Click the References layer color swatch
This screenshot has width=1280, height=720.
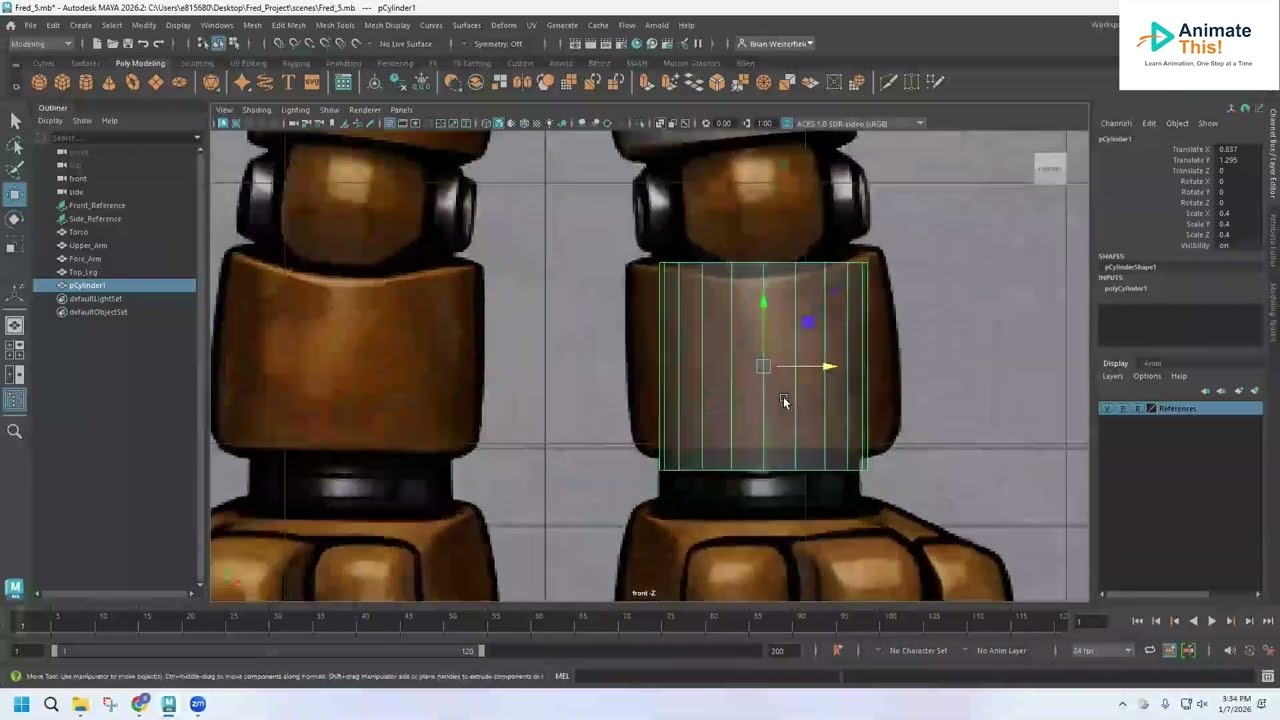1151,408
